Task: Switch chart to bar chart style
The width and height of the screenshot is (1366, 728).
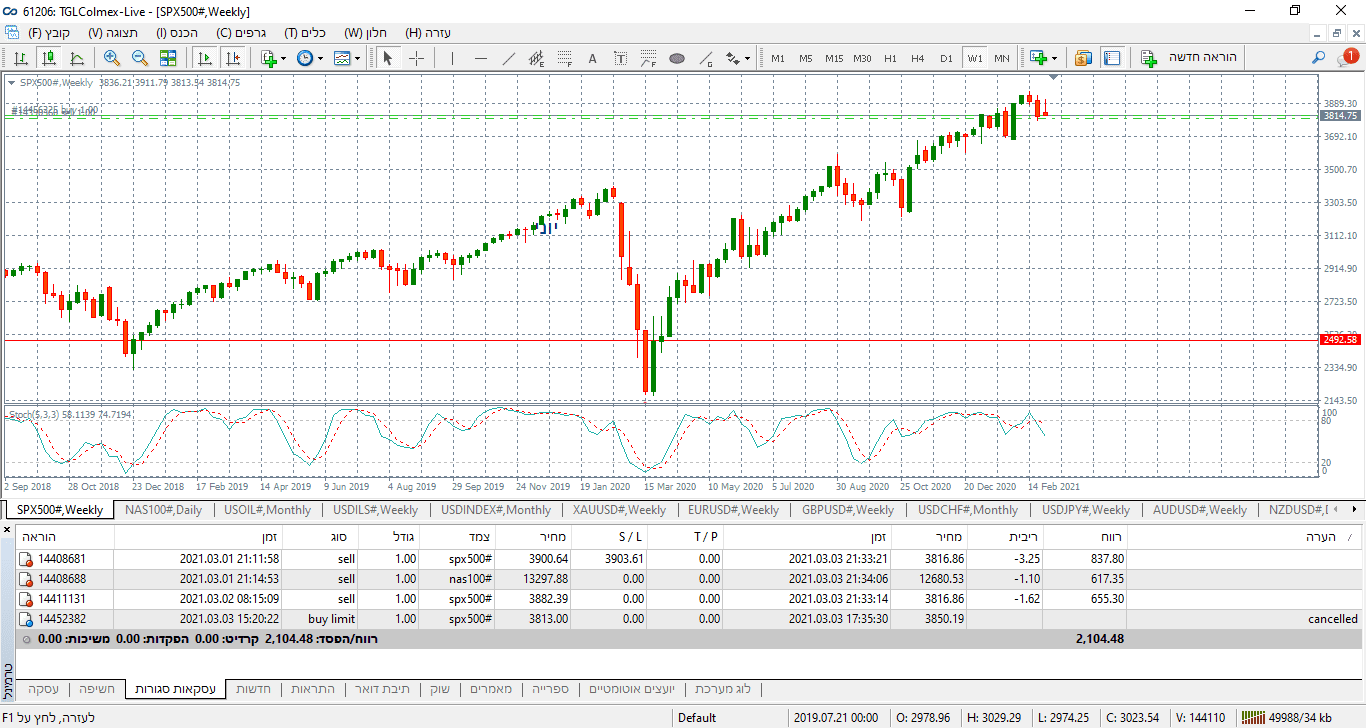Action: pos(20,58)
